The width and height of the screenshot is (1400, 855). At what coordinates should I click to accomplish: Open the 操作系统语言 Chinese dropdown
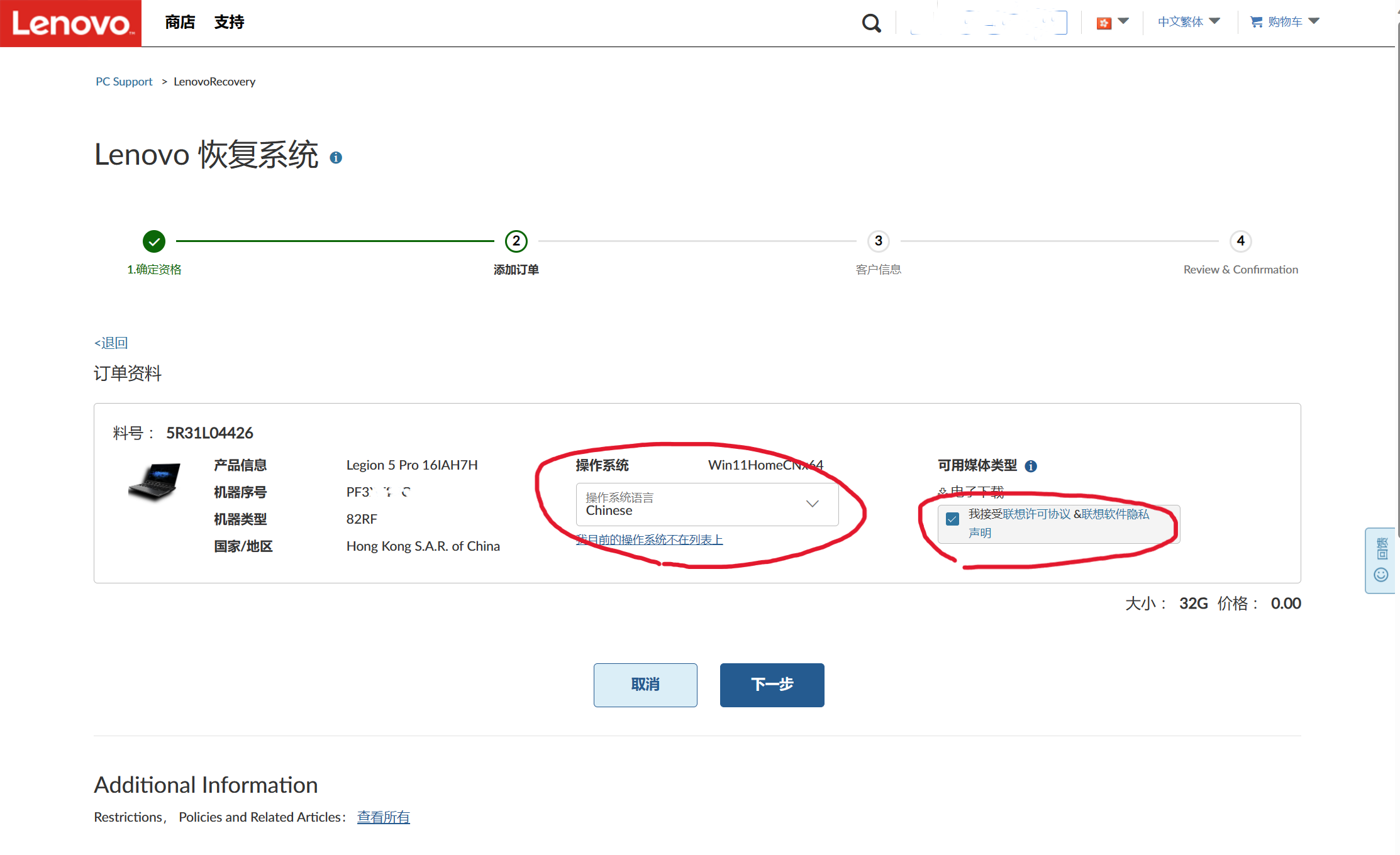708,504
